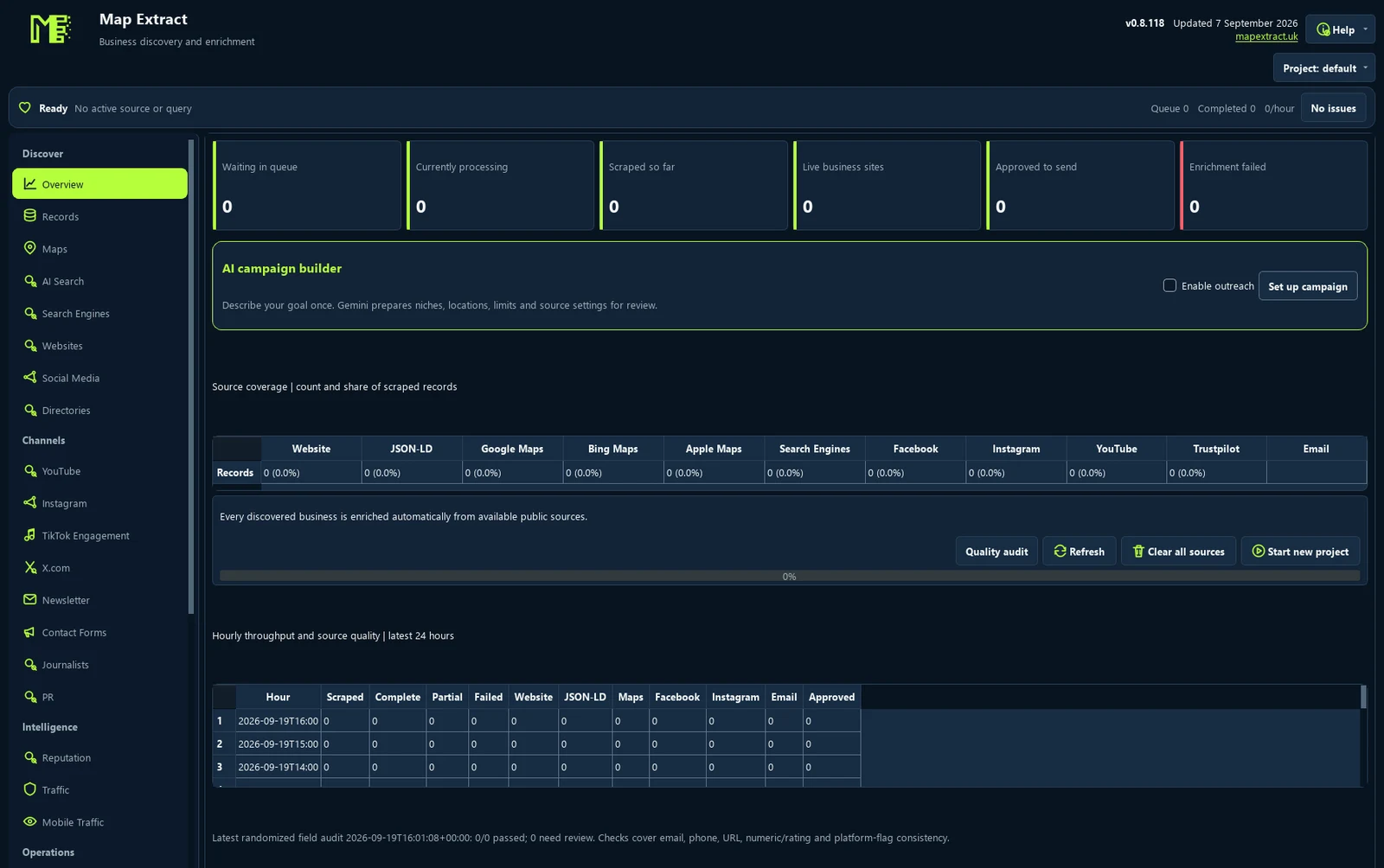The width and height of the screenshot is (1384, 868).
Task: Click the sidebar vertical scrollbar
Action: (191, 376)
